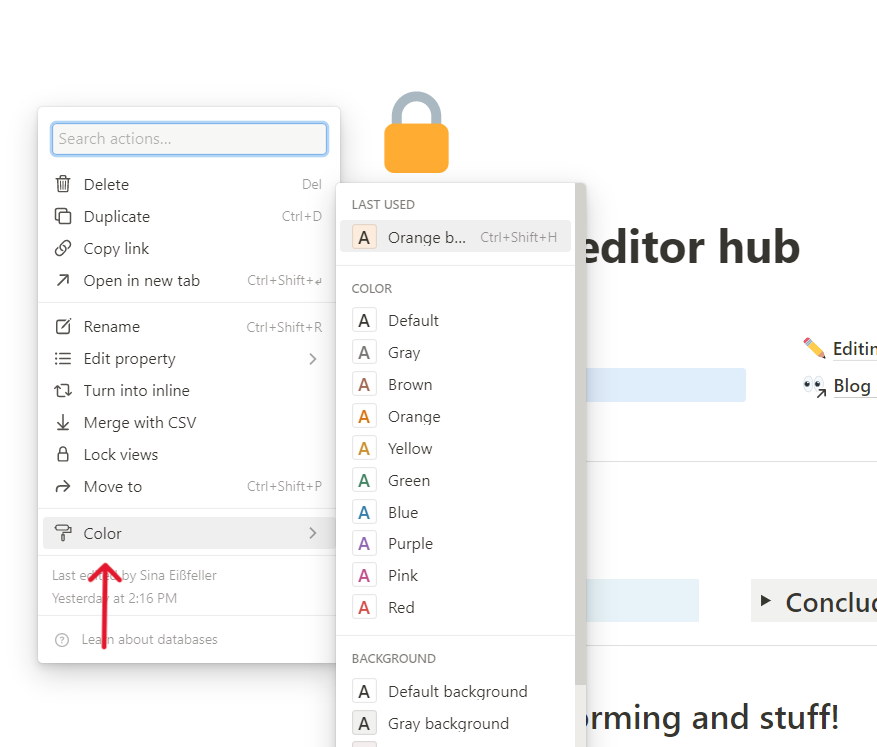
Task: Open the Color submenu chevron
Action: (x=313, y=533)
